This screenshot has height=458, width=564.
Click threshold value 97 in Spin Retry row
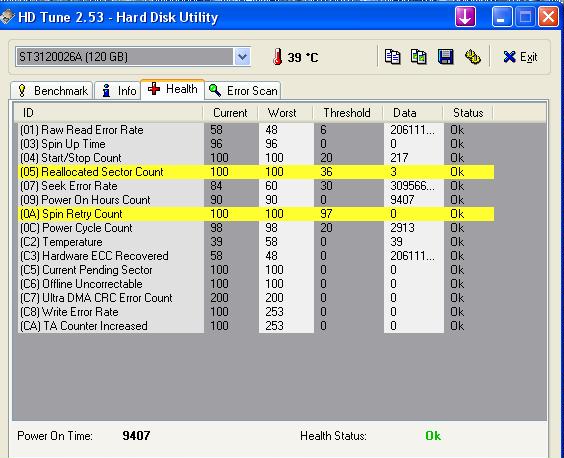point(326,214)
